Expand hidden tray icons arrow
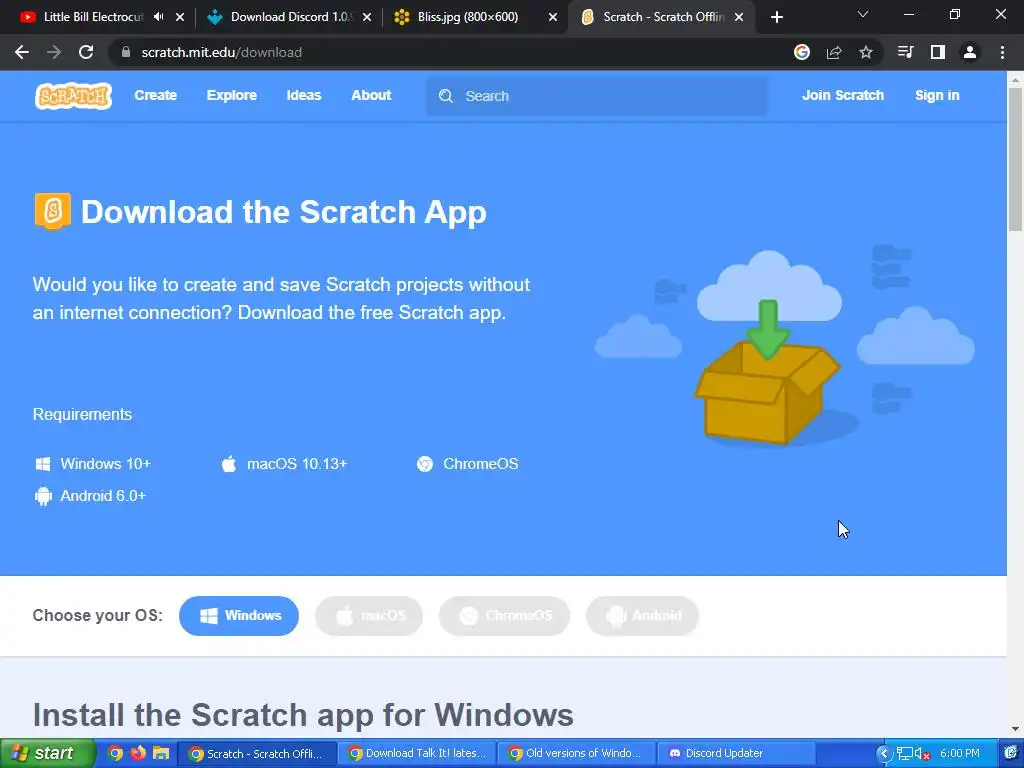The height and width of the screenshot is (768, 1024). 884,754
